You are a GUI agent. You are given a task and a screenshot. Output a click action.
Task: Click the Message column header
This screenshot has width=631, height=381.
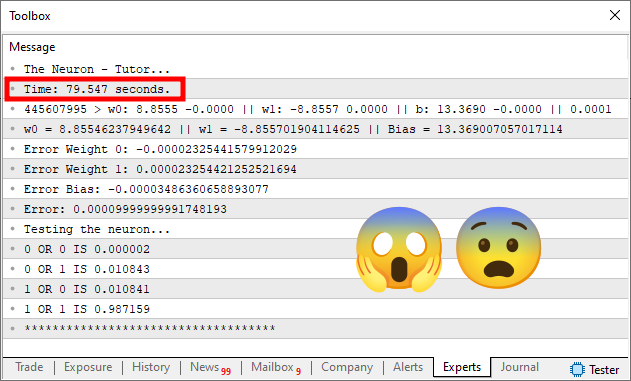point(32,47)
